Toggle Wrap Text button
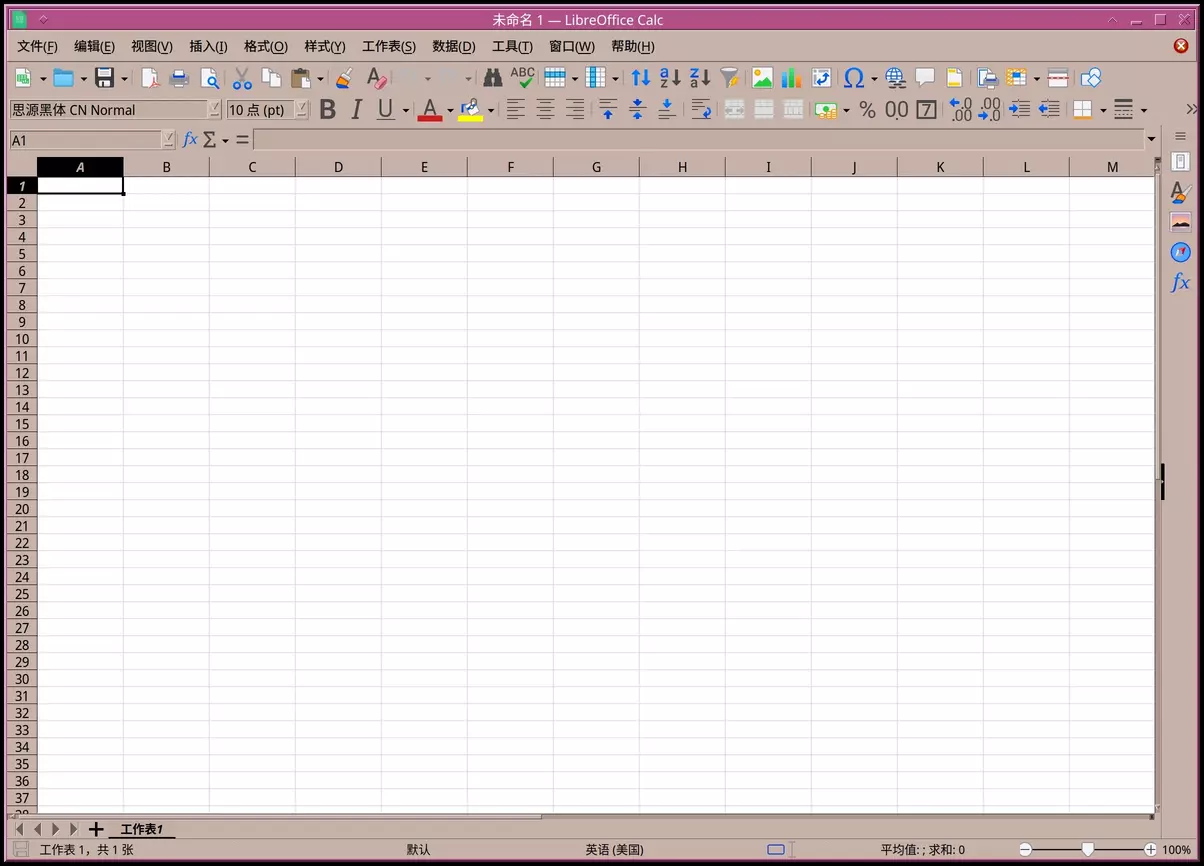 701,110
